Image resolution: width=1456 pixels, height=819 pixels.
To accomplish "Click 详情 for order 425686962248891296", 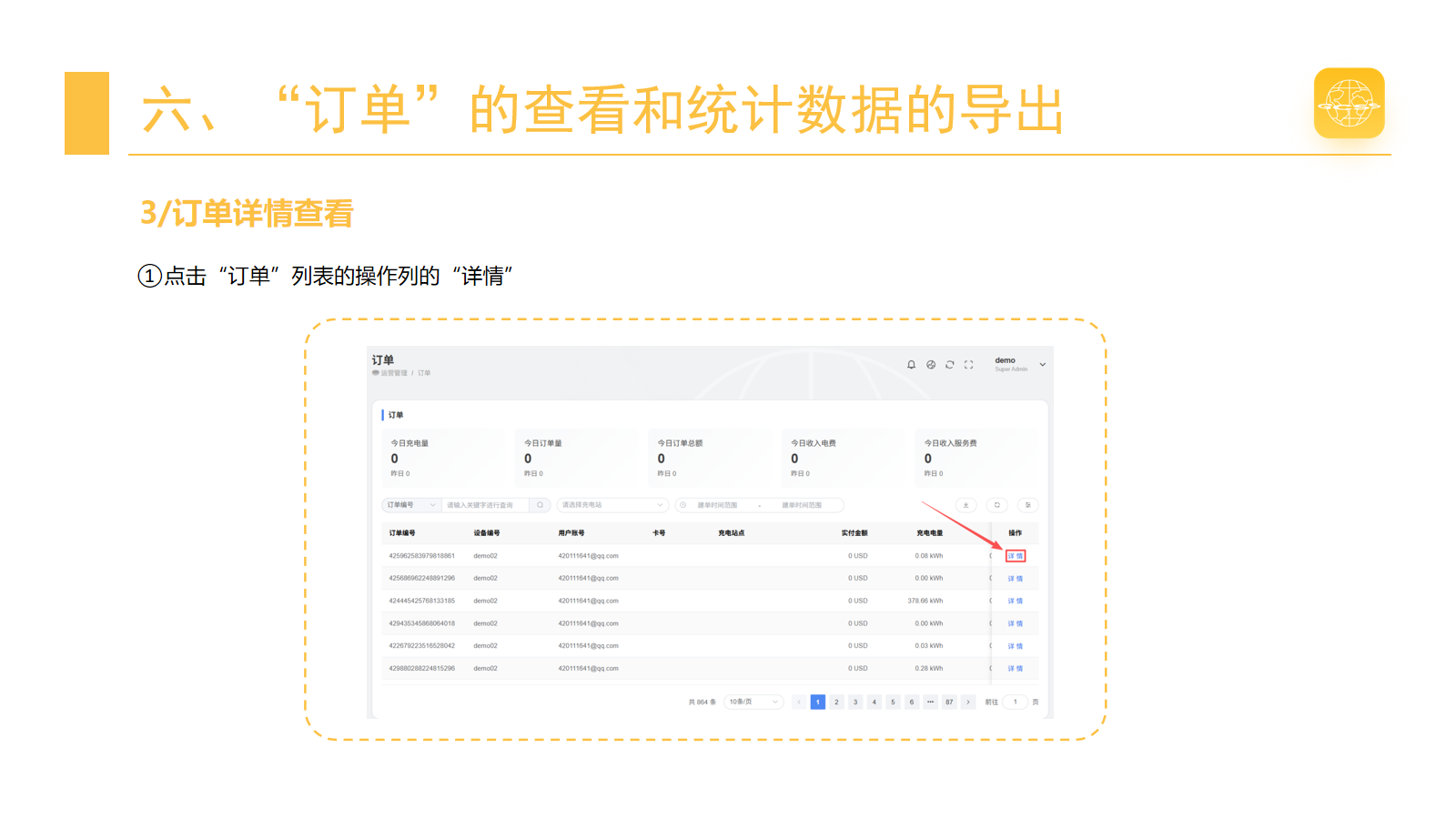I will (x=1016, y=579).
